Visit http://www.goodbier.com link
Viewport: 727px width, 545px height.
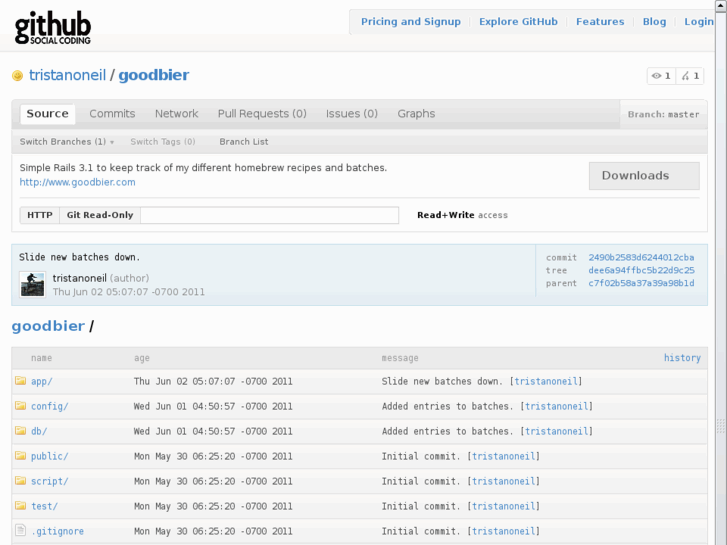point(77,182)
